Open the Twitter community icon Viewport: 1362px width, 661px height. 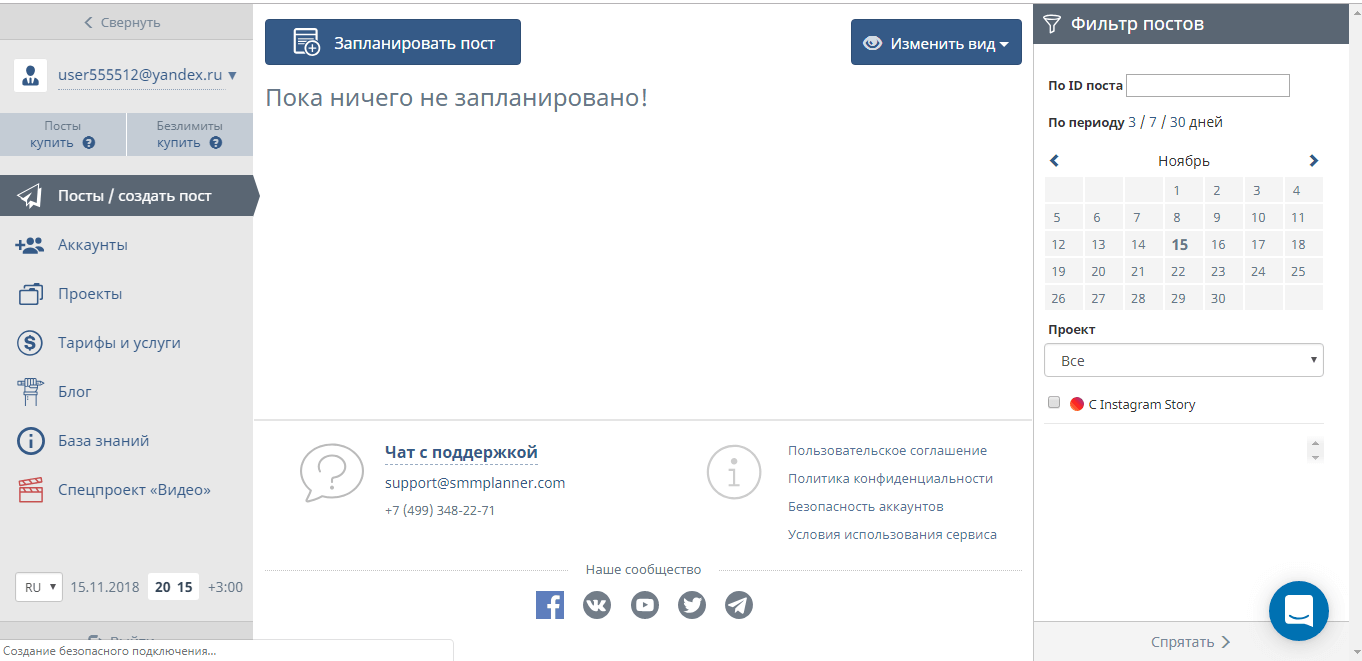[x=692, y=605]
